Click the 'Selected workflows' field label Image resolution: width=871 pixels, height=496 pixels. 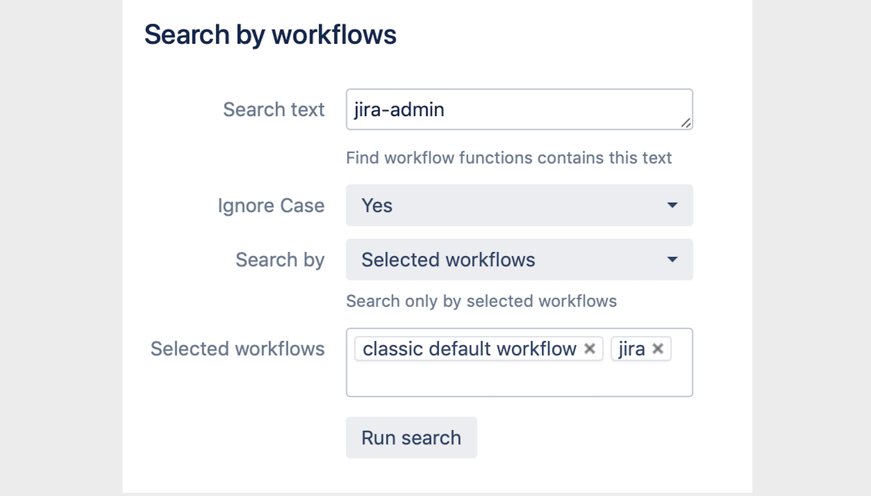[237, 349]
